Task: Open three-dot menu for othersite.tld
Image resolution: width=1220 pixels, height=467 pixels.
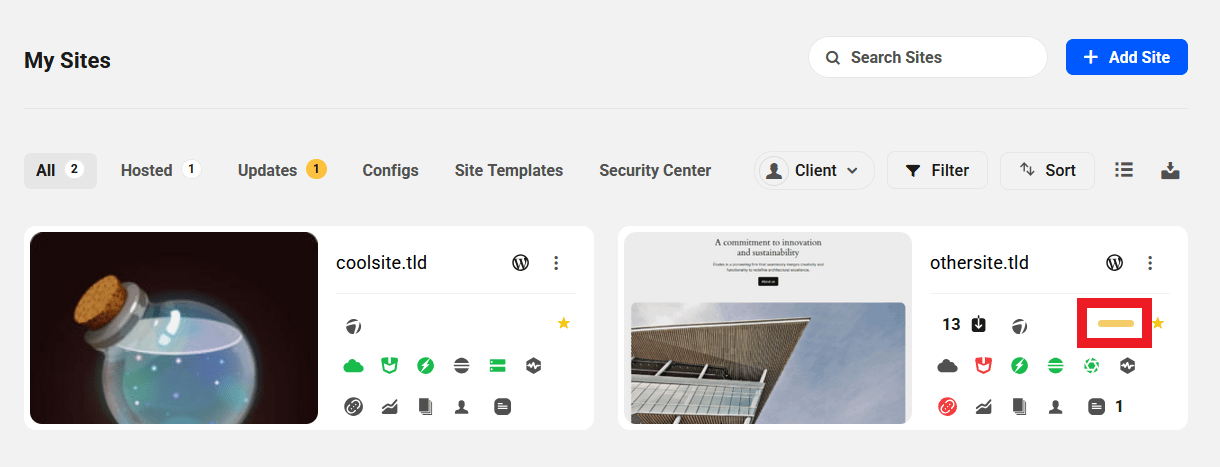Action: pos(1150,263)
